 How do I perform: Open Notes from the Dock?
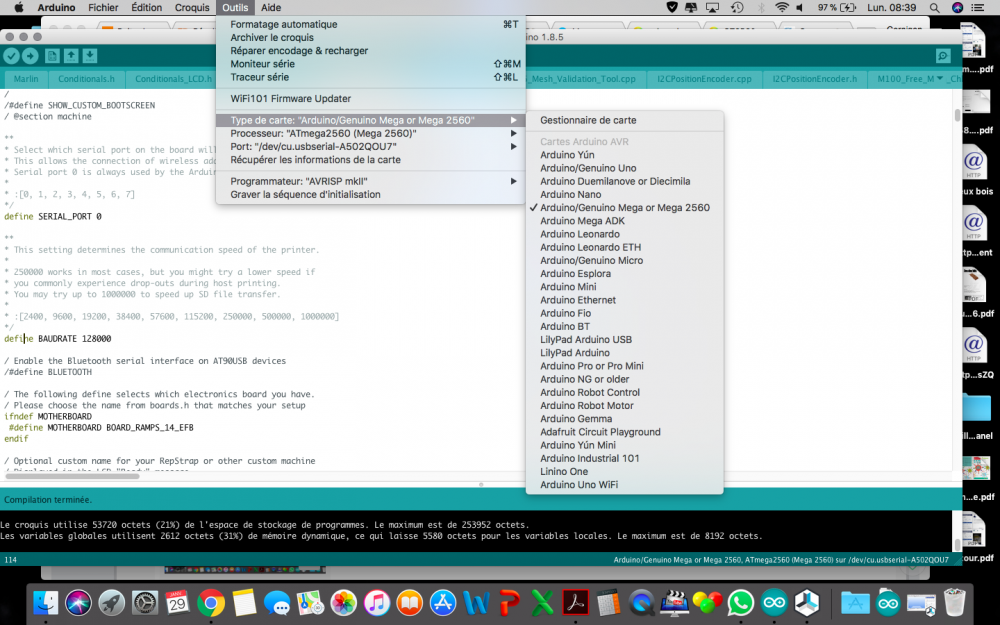tap(244, 603)
